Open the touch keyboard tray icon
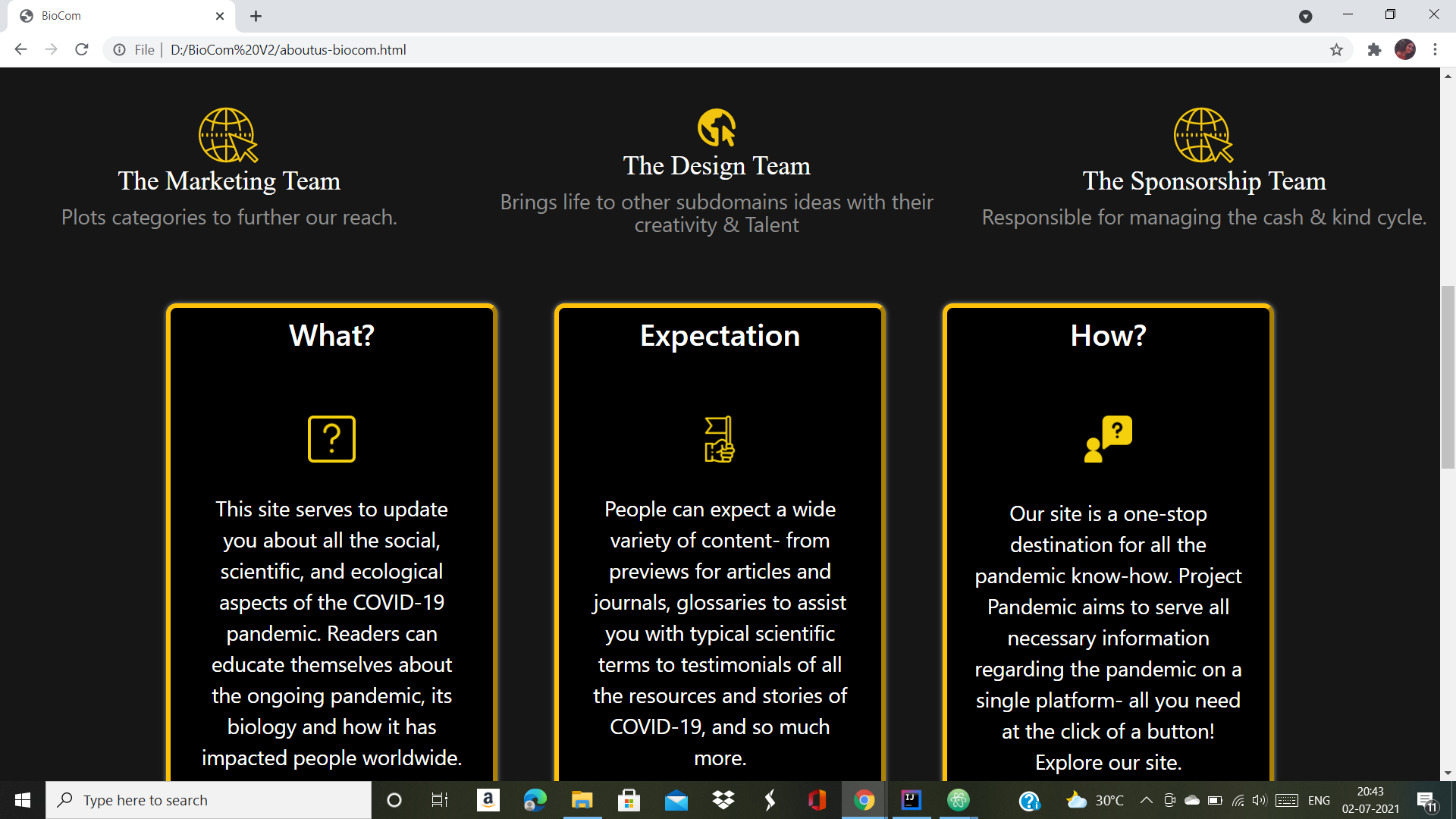1456x819 pixels. (x=1287, y=800)
